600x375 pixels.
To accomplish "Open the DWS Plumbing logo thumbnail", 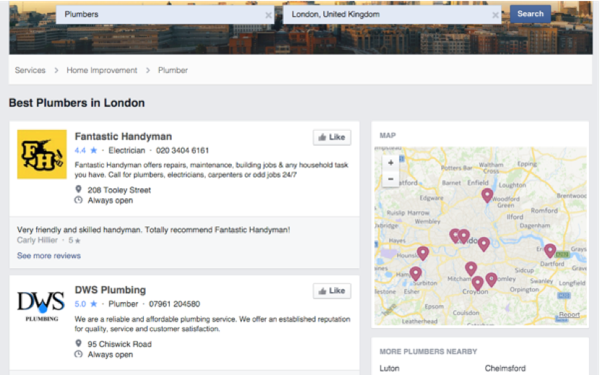I will (x=41, y=305).
